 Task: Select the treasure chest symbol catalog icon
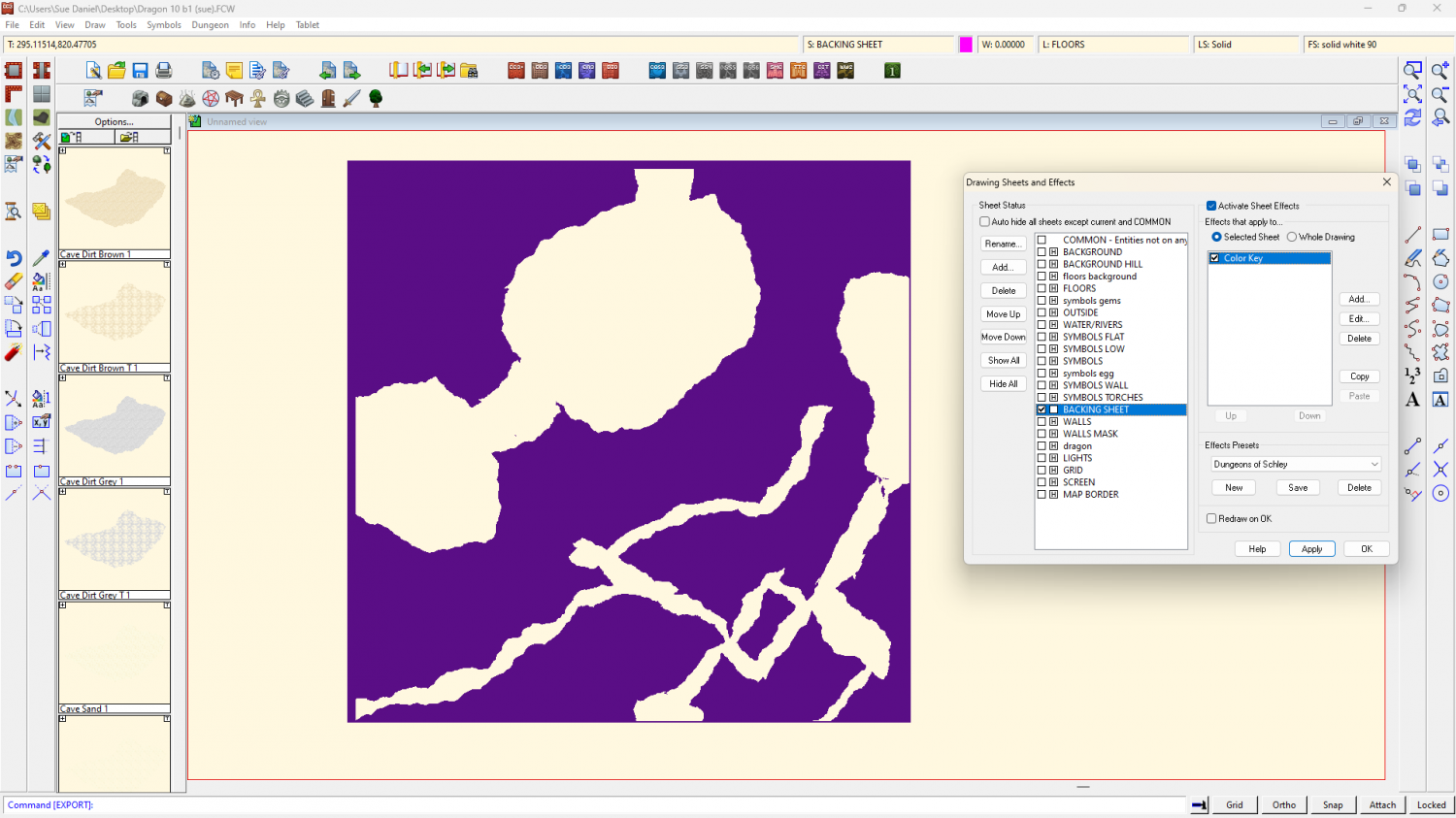point(164,98)
